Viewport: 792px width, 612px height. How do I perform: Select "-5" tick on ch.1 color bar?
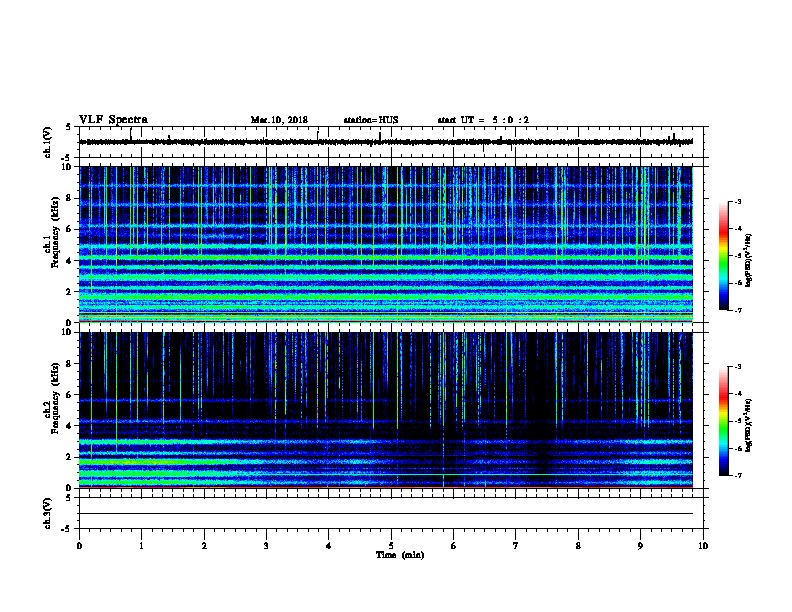737,256
